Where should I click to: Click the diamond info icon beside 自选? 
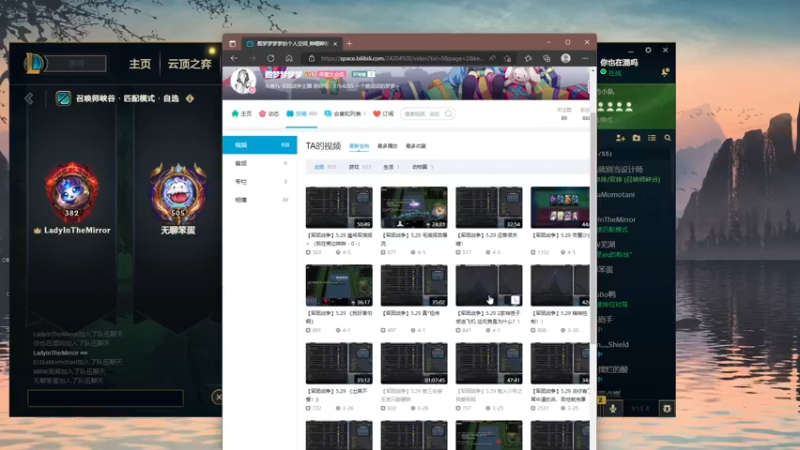click(x=190, y=98)
